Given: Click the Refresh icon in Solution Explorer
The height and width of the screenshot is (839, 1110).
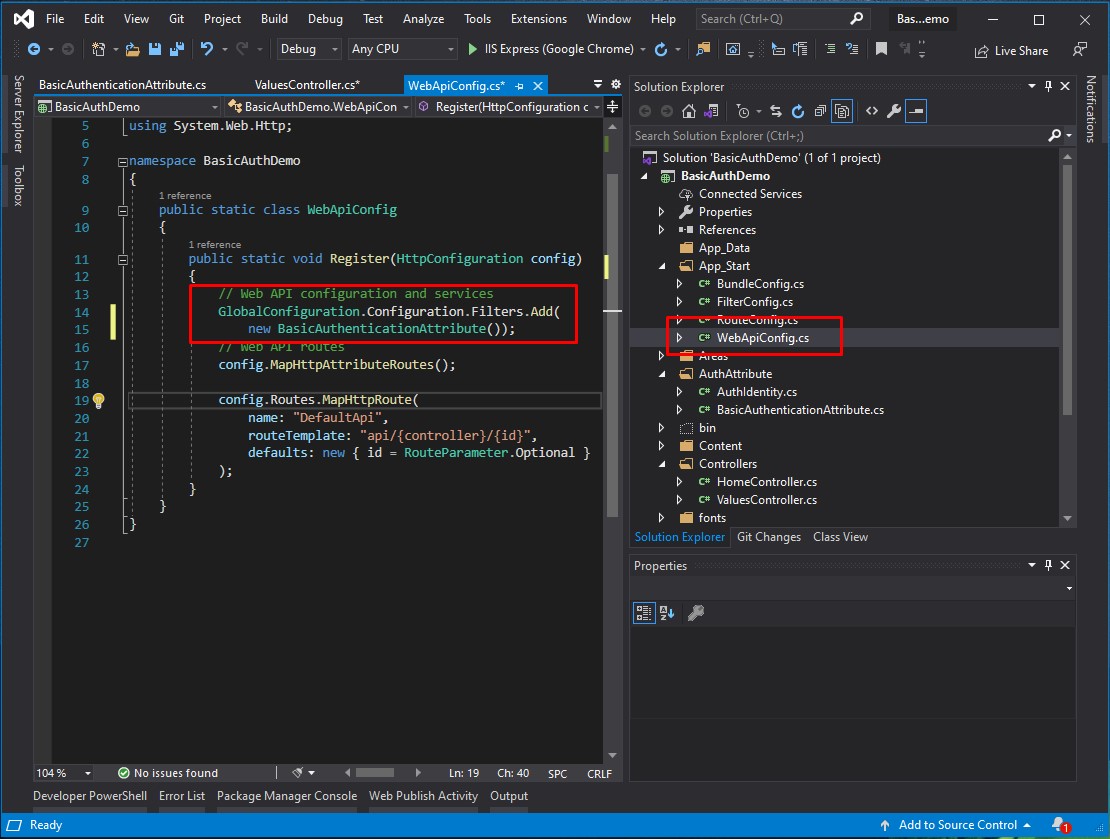Looking at the screenshot, I should (x=799, y=111).
